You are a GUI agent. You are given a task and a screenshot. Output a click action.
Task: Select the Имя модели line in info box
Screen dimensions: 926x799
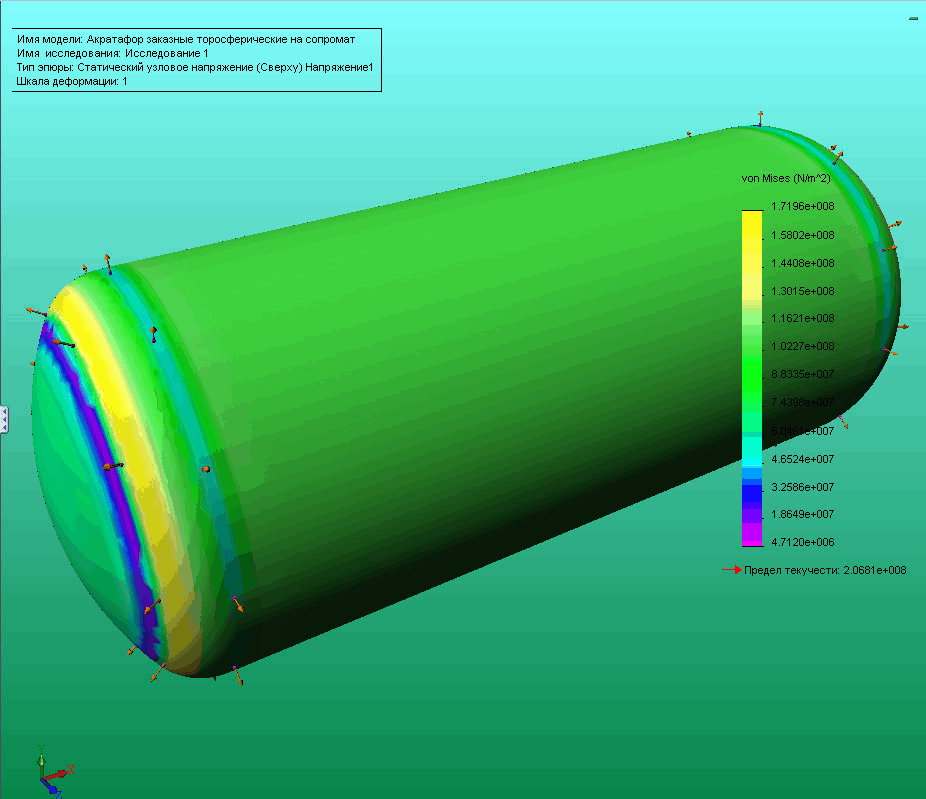[186, 40]
